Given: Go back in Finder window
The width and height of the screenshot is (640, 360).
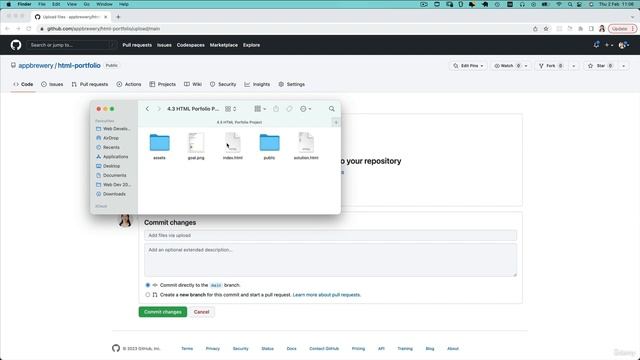Looking at the screenshot, I should pyautogui.click(x=147, y=109).
